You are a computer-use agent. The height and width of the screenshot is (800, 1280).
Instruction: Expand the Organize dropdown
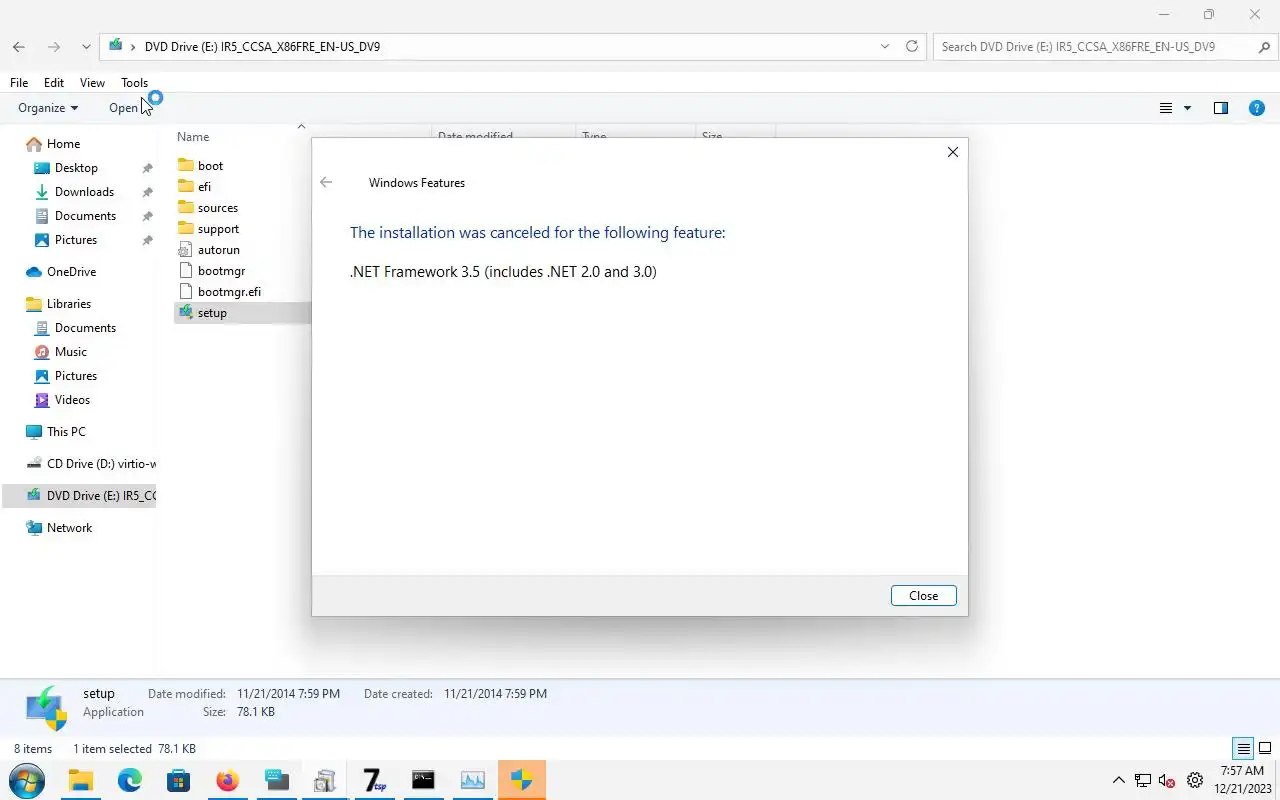pos(48,108)
